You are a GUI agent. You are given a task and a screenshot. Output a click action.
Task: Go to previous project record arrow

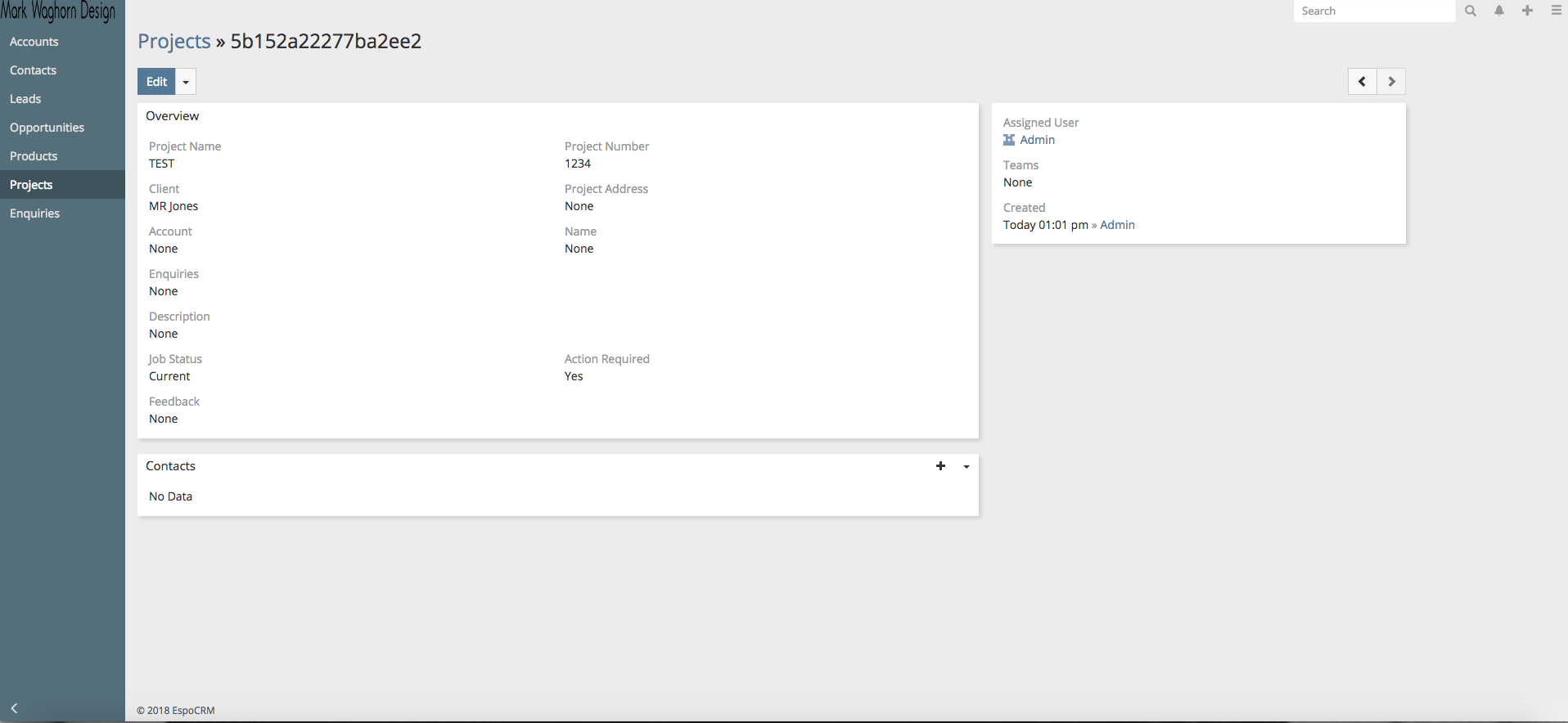click(1363, 82)
